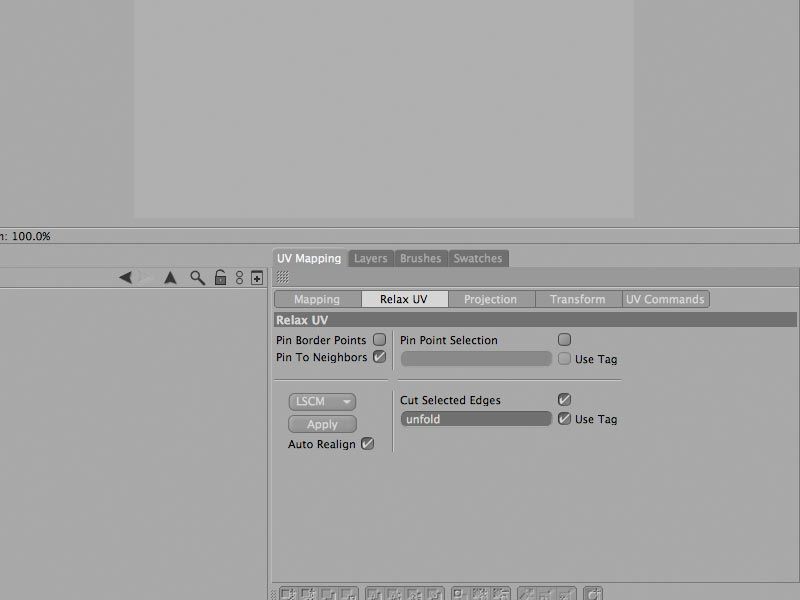Image resolution: width=800 pixels, height=600 pixels.
Task: Select the UV Commands tab
Action: 665,299
